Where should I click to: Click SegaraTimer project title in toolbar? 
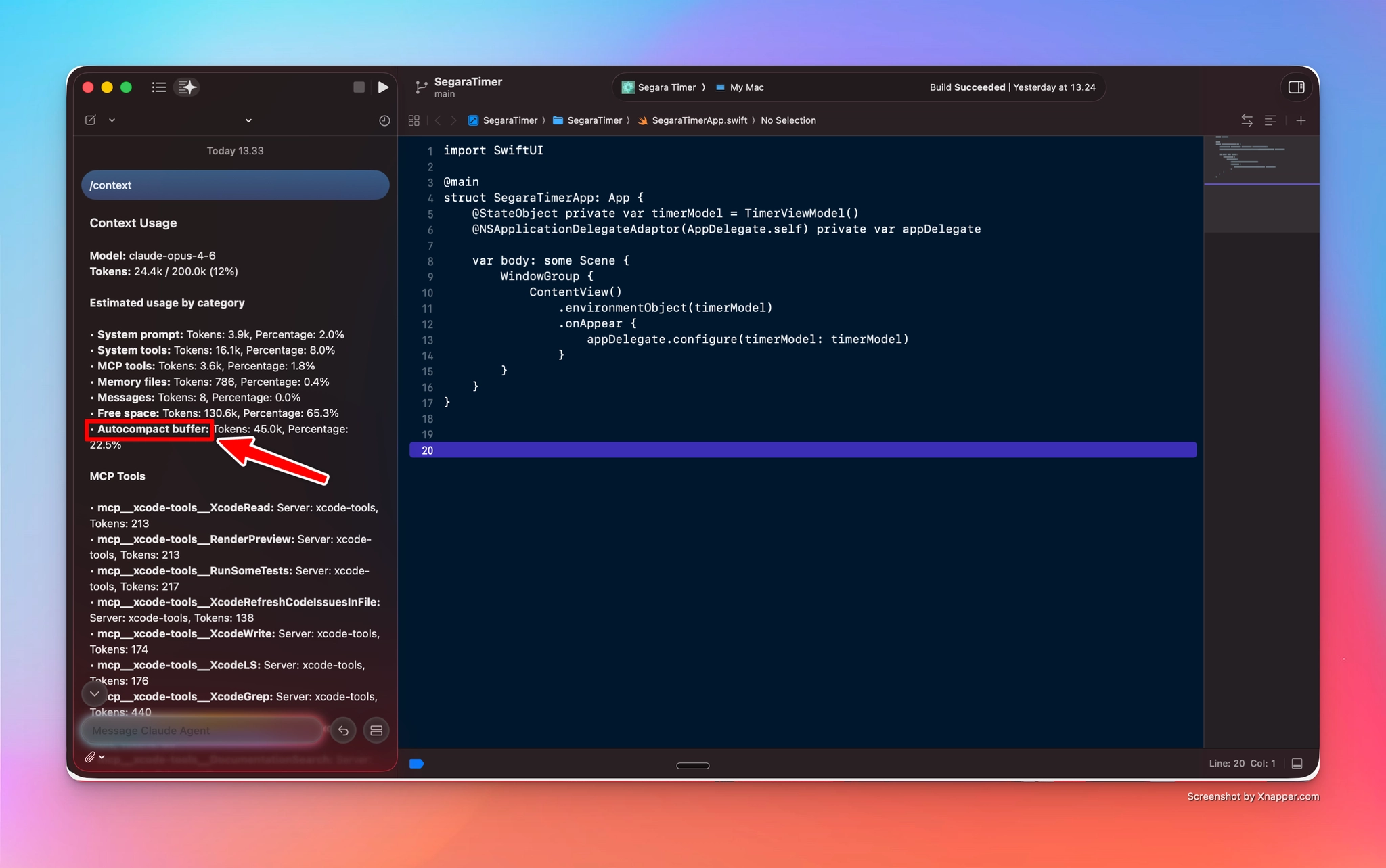[x=468, y=82]
